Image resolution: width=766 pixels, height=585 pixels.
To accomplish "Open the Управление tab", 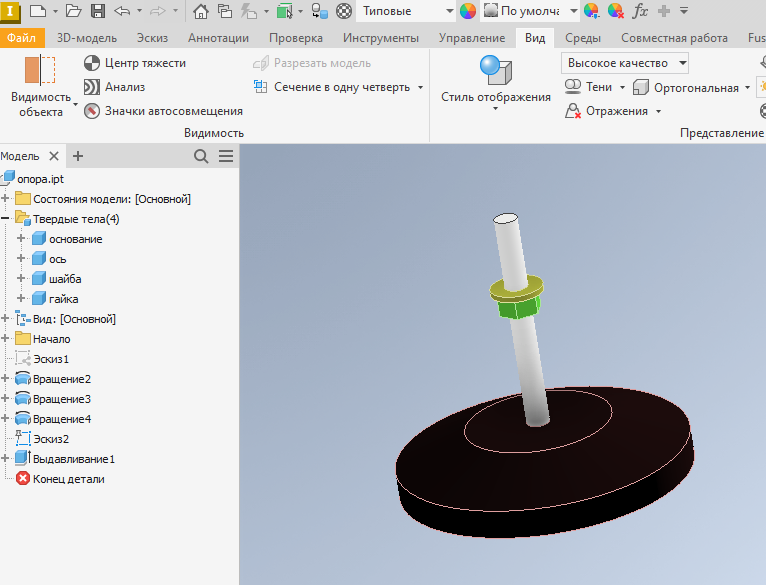I will pos(472,38).
